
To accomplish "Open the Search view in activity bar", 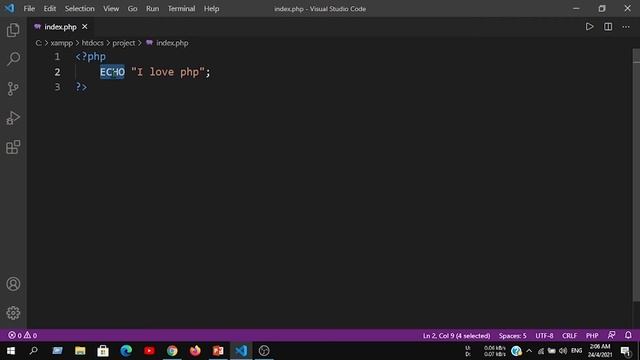I will [x=13, y=59].
